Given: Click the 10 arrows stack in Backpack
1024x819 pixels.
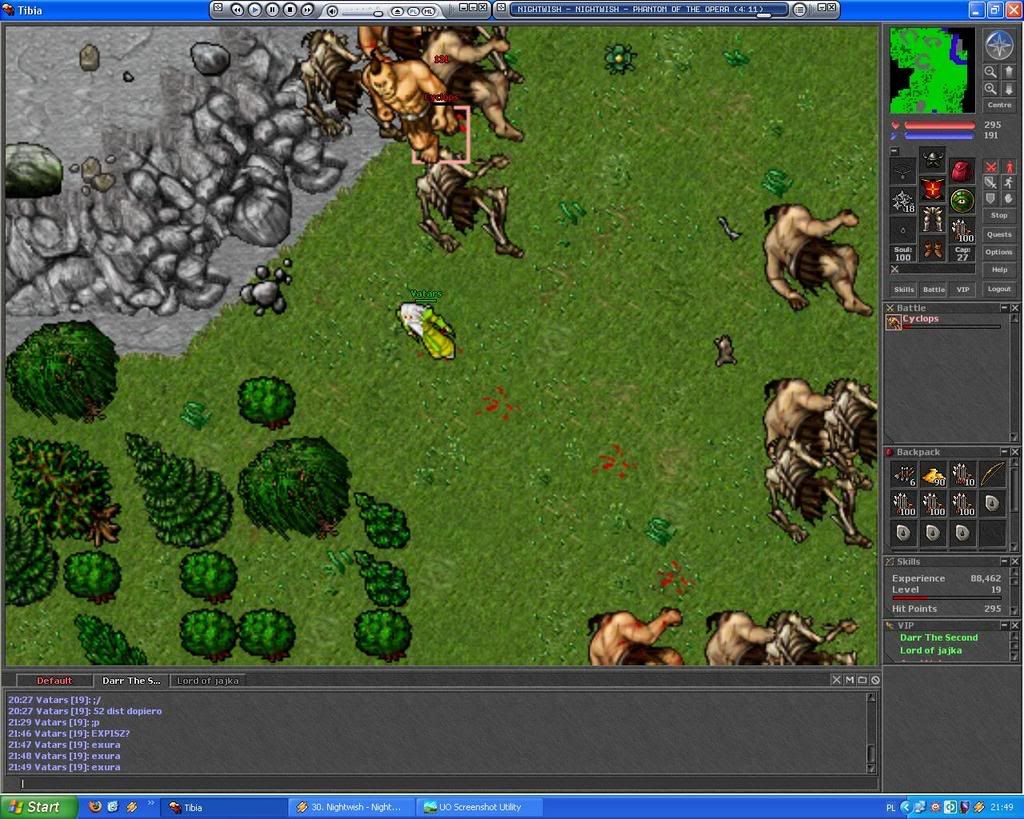Looking at the screenshot, I should pyautogui.click(x=963, y=474).
